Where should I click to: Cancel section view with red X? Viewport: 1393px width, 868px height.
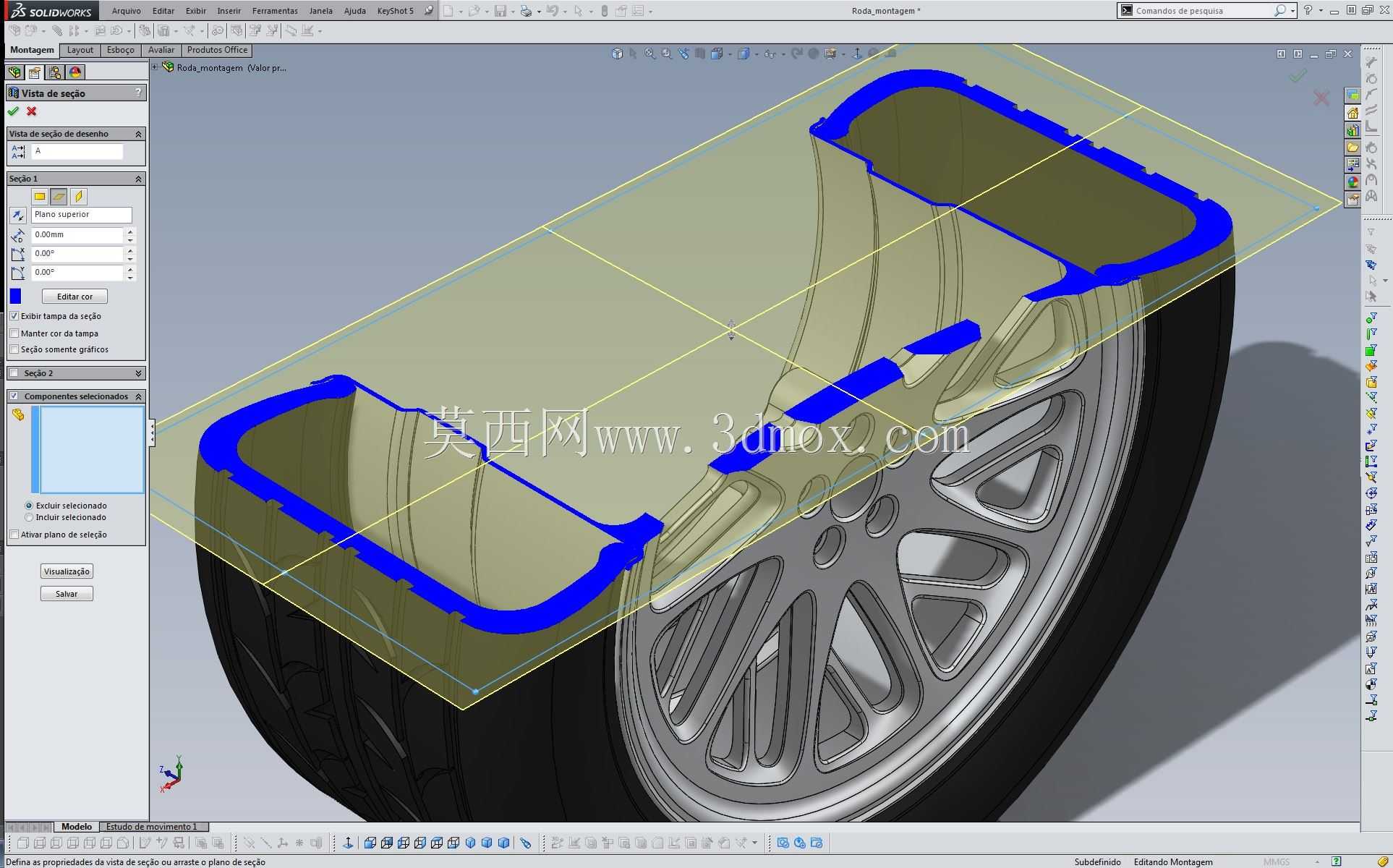click(x=32, y=111)
